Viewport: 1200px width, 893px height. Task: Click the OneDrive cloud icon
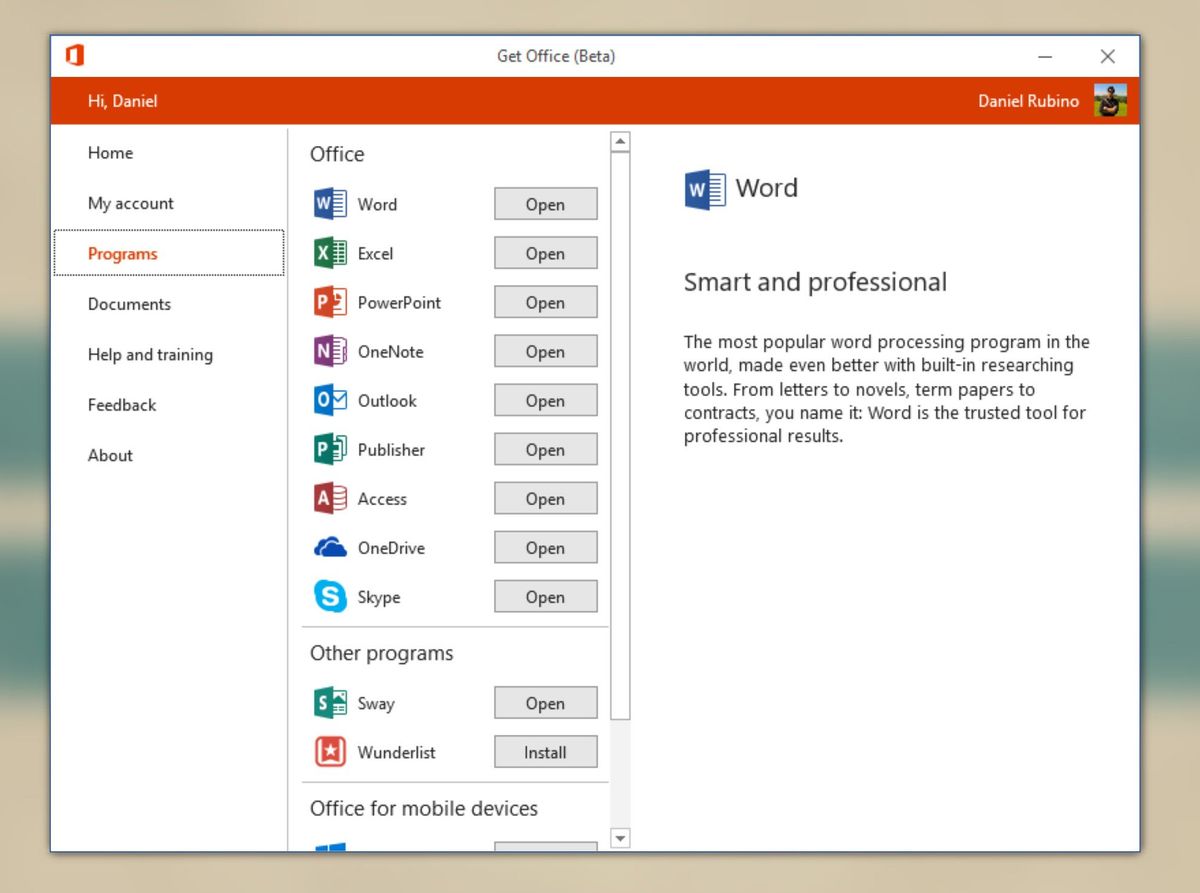click(330, 547)
